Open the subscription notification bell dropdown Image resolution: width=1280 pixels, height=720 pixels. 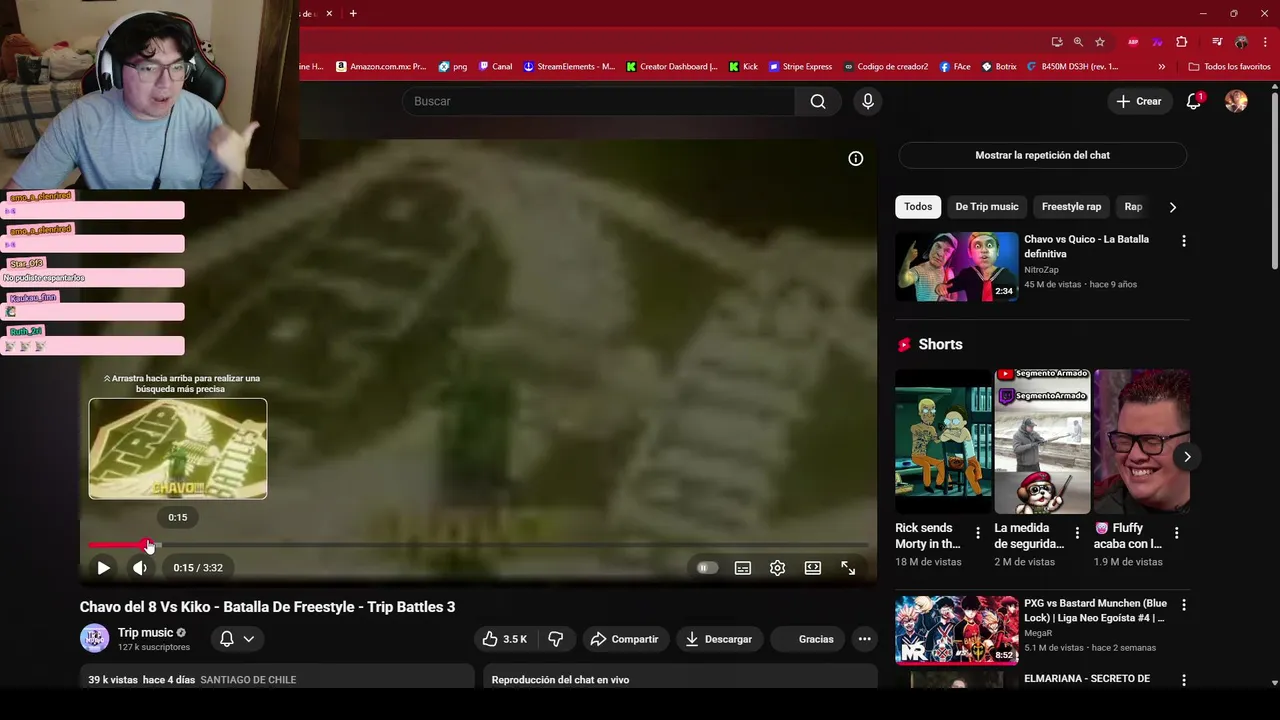tap(237, 639)
